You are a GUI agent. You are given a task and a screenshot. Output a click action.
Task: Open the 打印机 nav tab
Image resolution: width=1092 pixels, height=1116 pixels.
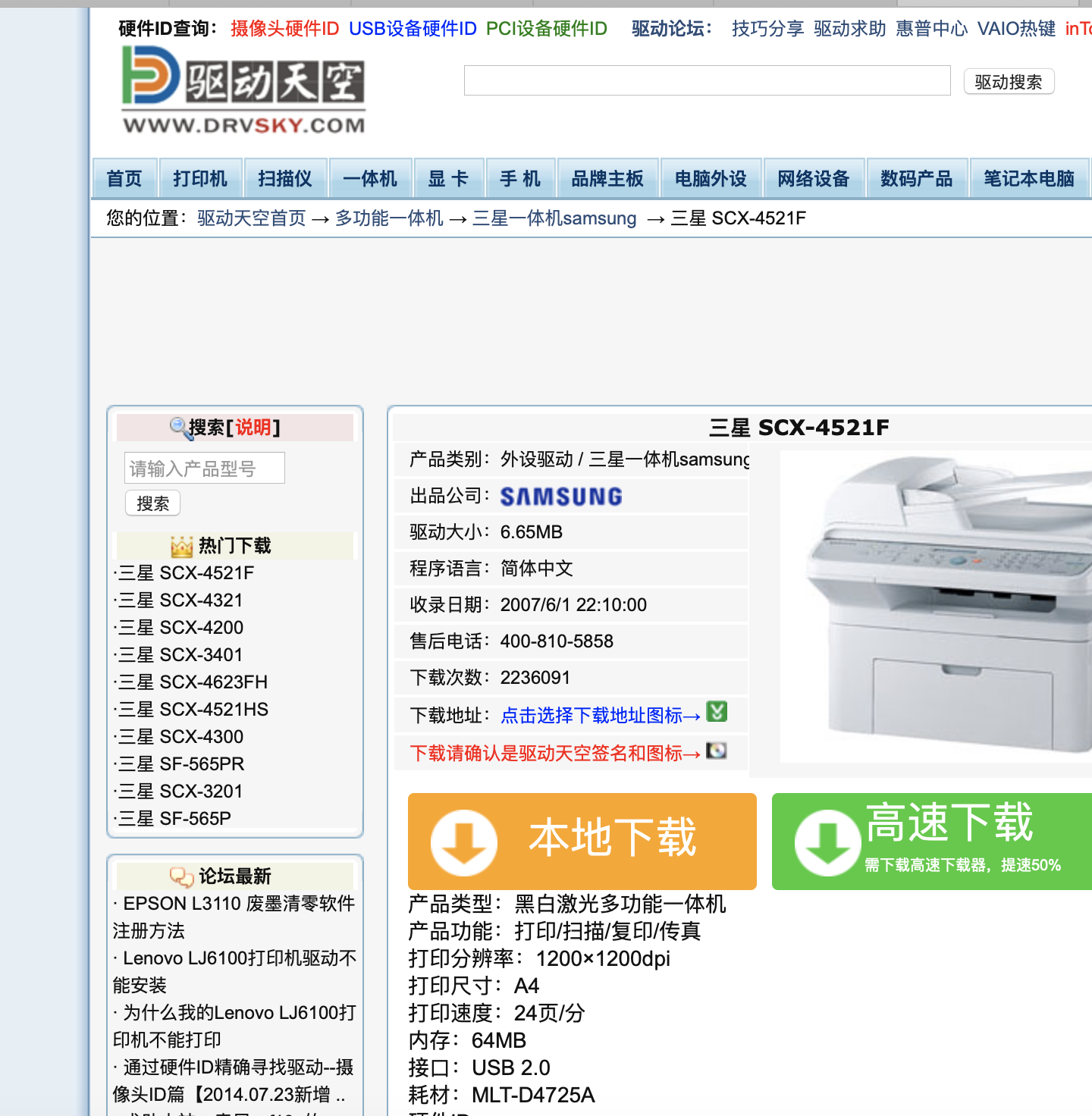pyautogui.click(x=200, y=178)
